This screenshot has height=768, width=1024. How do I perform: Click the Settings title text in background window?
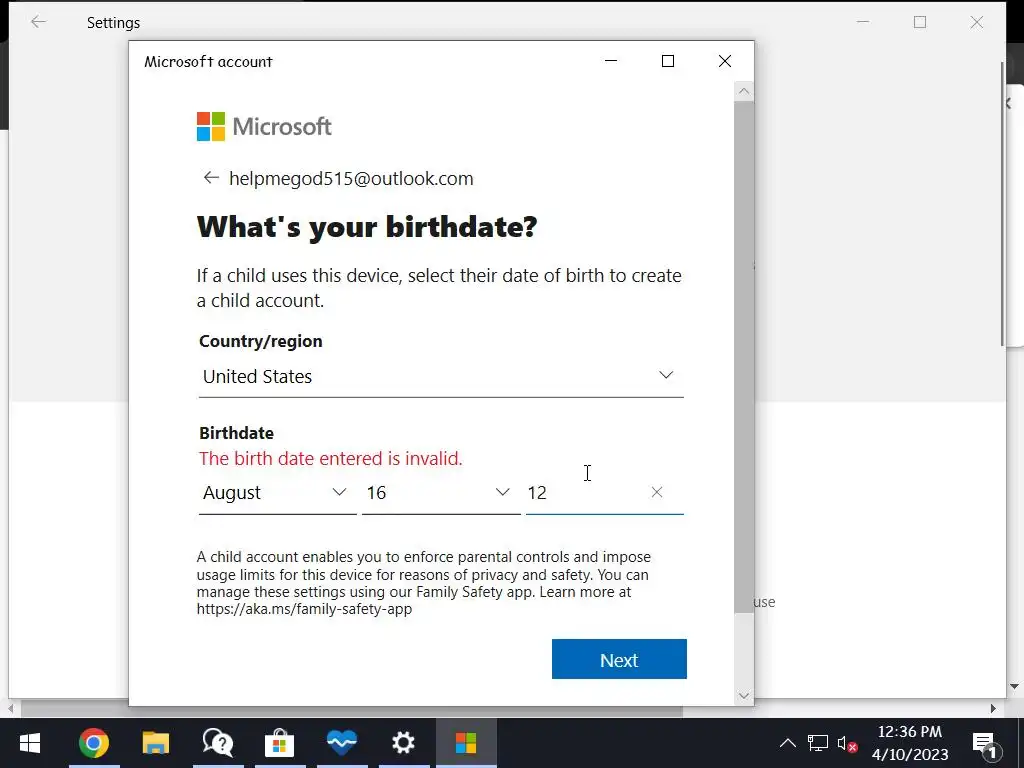114,23
